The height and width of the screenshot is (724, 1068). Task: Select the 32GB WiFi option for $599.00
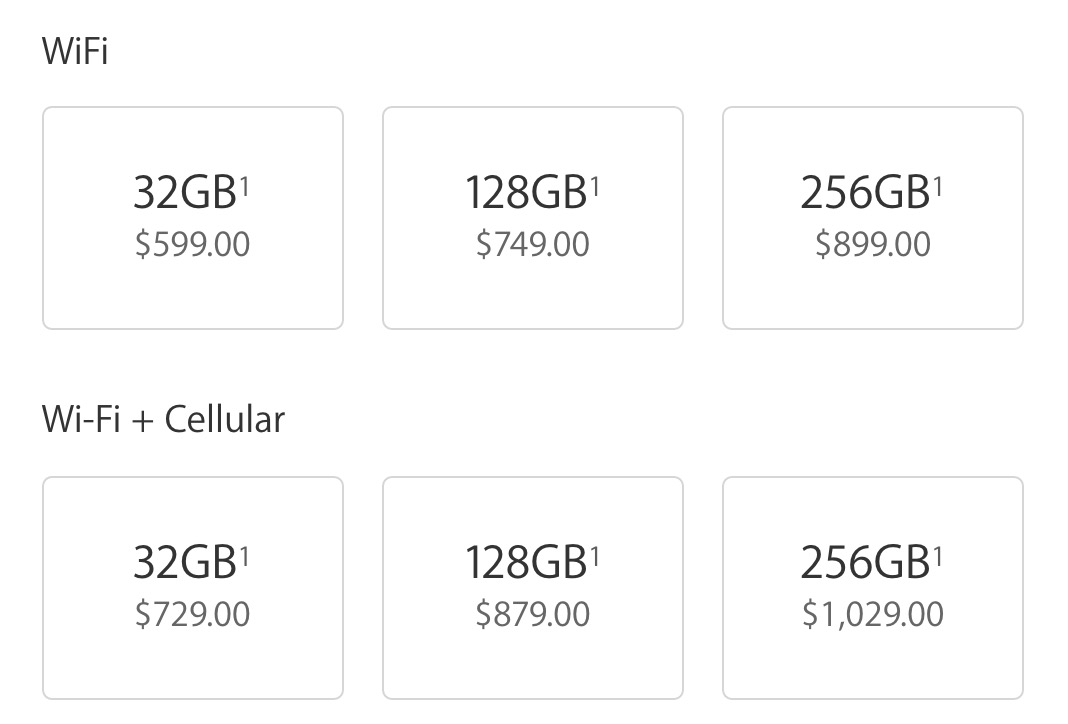pos(192,217)
